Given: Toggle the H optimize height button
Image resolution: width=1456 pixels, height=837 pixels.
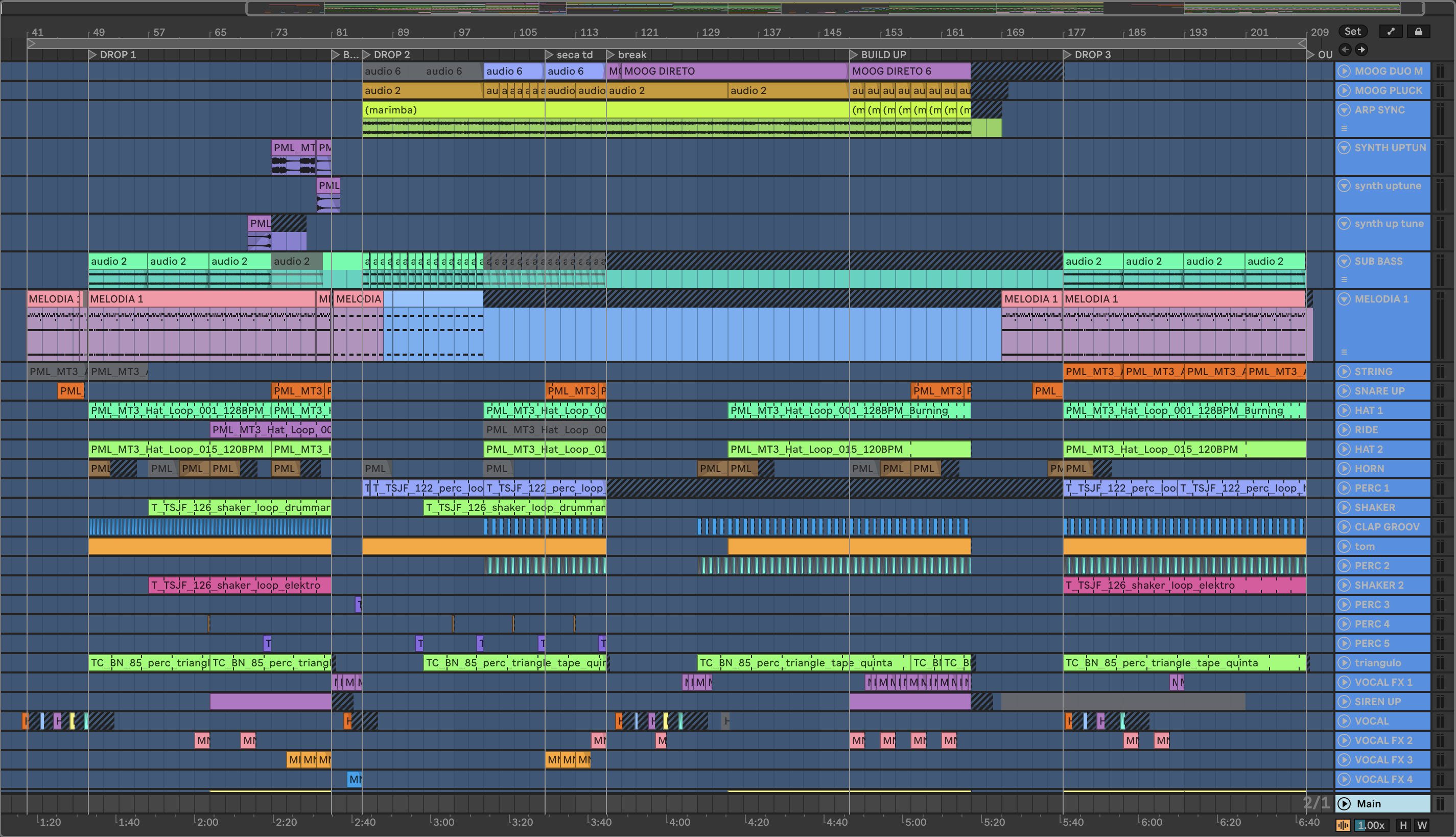Looking at the screenshot, I should [1403, 825].
